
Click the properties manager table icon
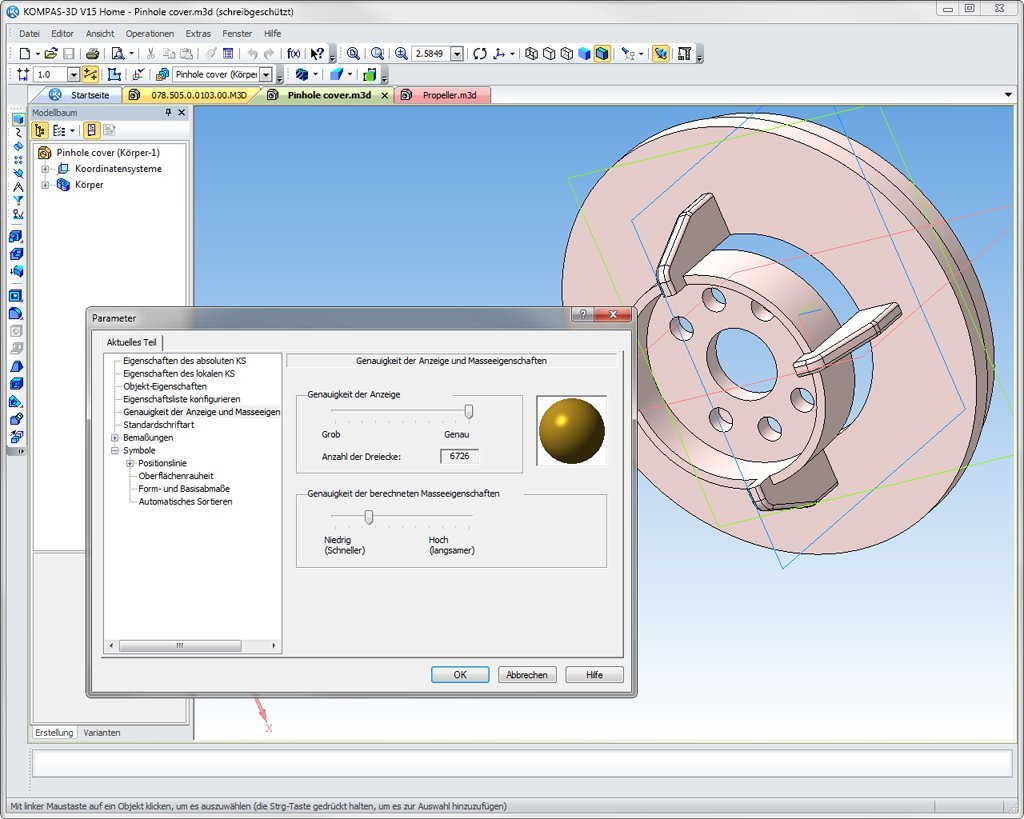tap(228, 54)
